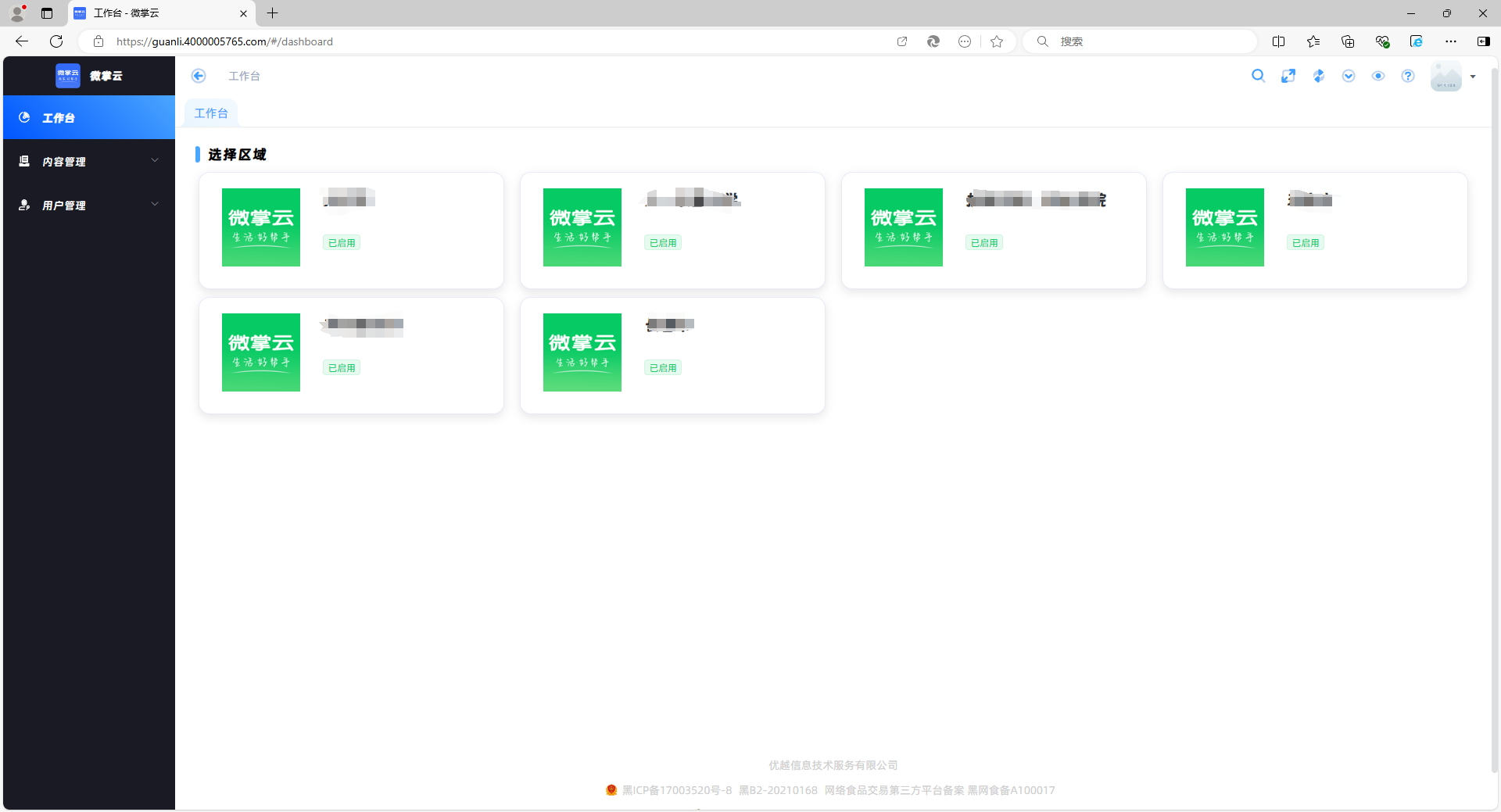Toggle fullscreen with the expand arrows icon
The height and width of the screenshot is (812, 1501).
coord(1288,76)
